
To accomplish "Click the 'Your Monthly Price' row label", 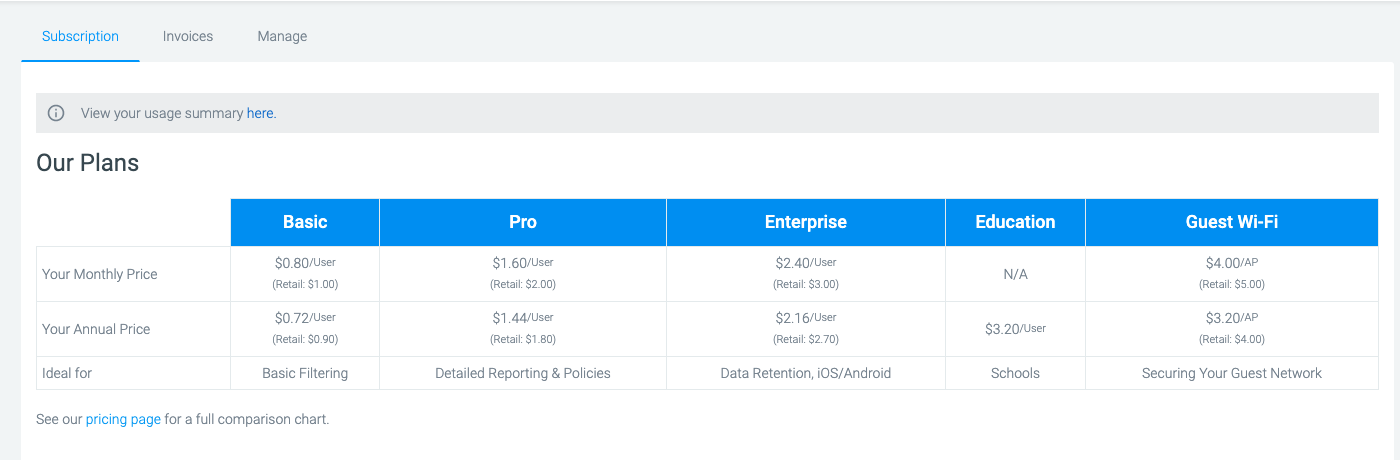I will click(100, 274).
